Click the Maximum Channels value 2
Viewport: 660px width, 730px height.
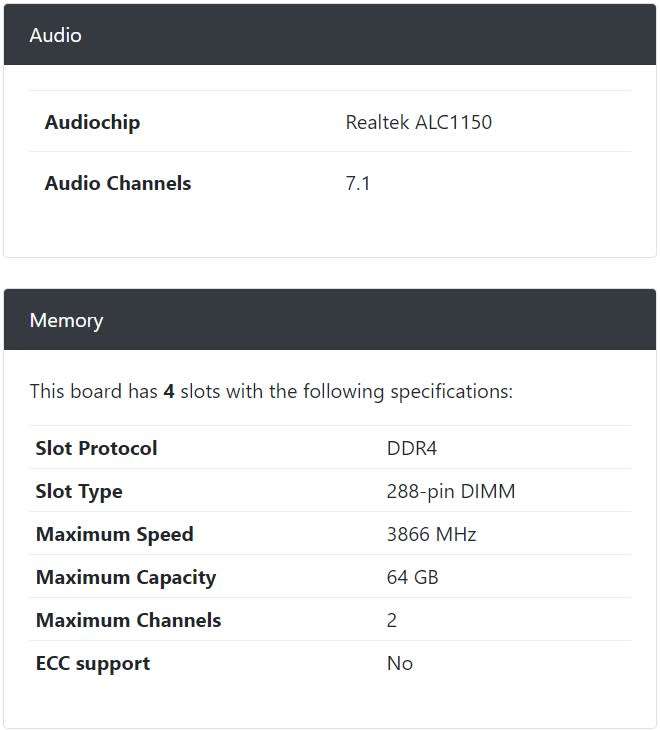[392, 621]
